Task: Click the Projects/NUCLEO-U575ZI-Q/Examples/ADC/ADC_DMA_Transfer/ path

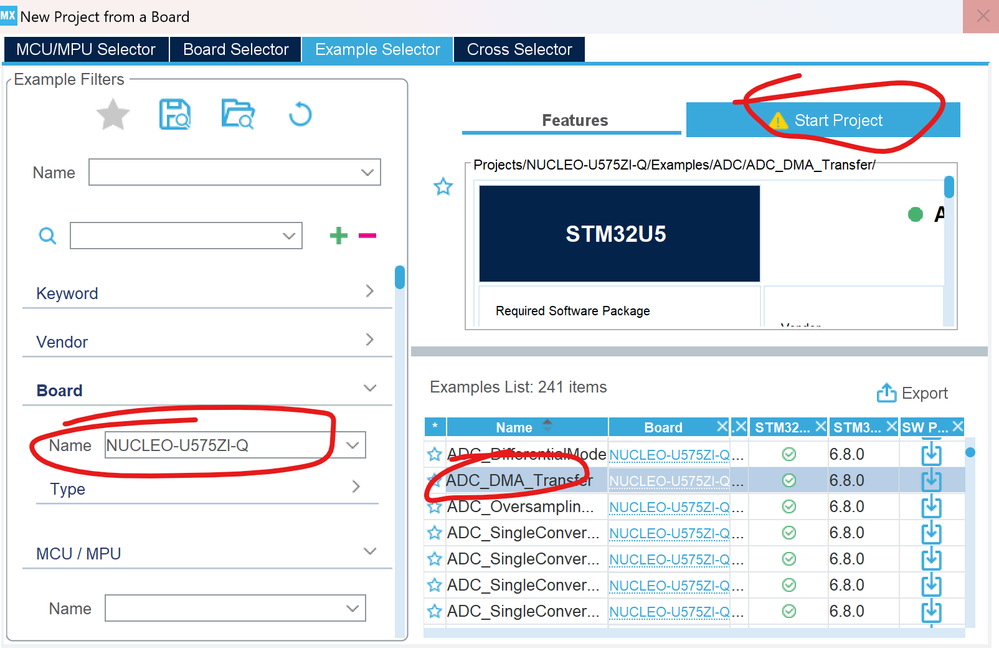Action: click(x=674, y=164)
